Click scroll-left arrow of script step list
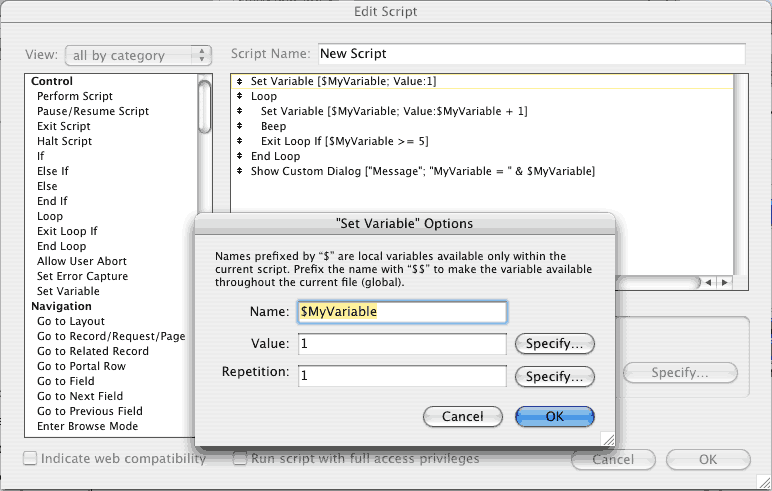Viewport: 772px width, 491px height. point(708,282)
